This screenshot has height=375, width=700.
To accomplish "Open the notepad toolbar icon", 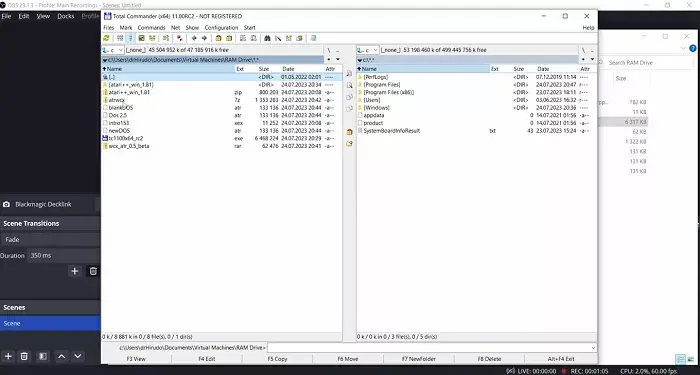I will (x=313, y=38).
